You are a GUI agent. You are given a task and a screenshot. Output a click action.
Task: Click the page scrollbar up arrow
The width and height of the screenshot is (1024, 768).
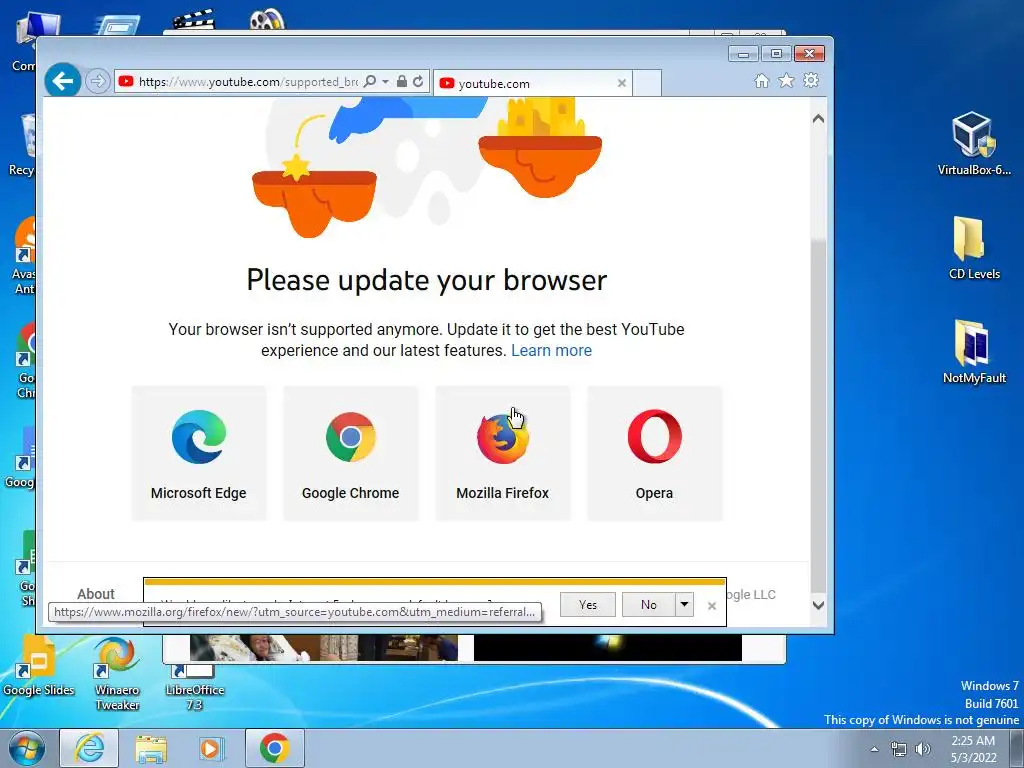tap(818, 119)
